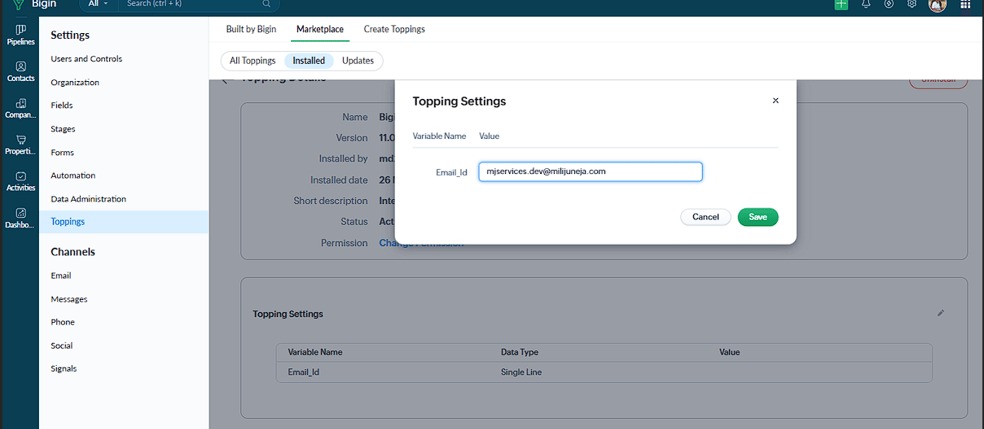This screenshot has height=429, width=984.
Task: Click the Change Permission link
Action: [x=422, y=243]
